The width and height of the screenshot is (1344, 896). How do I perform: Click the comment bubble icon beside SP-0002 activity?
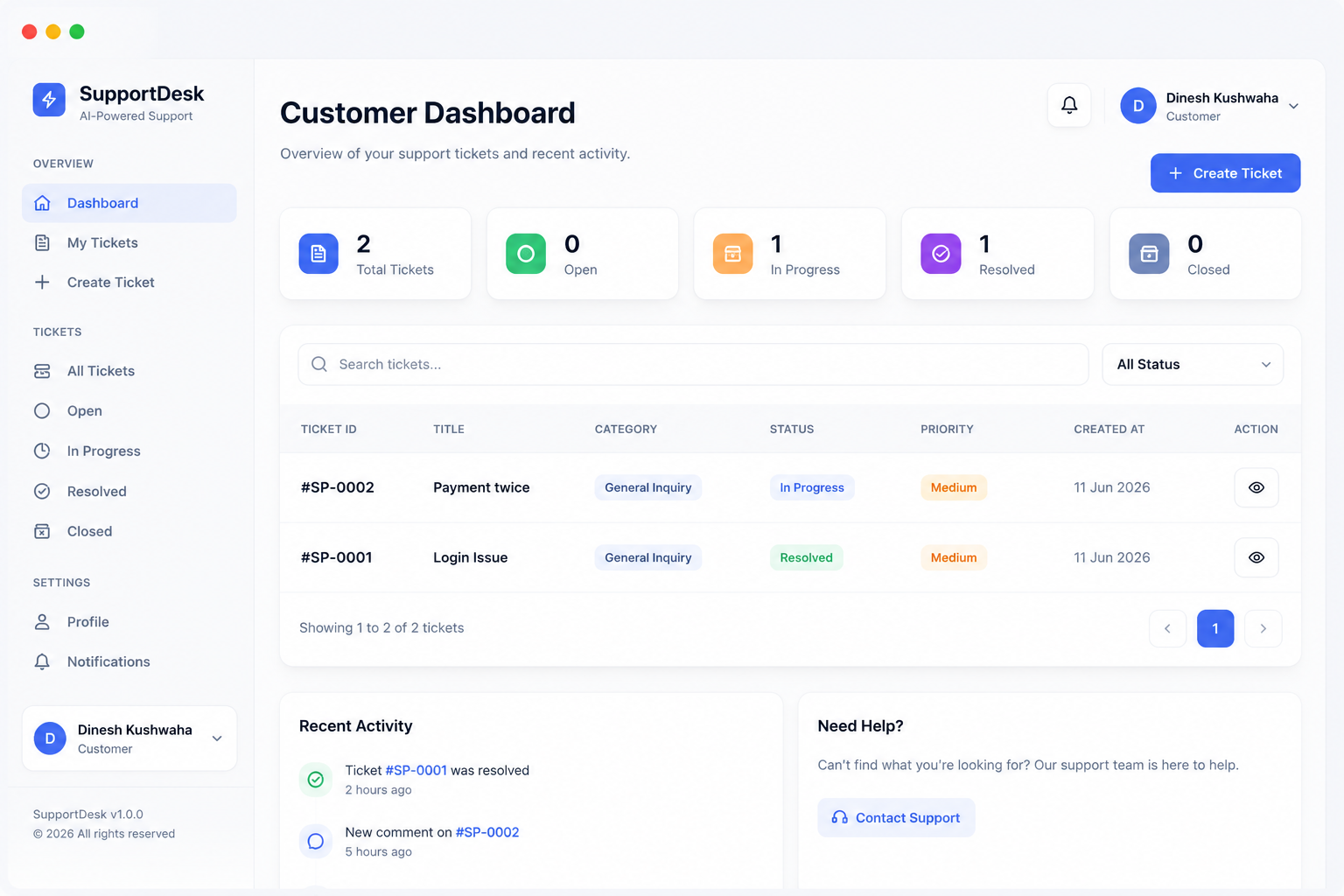point(316,842)
